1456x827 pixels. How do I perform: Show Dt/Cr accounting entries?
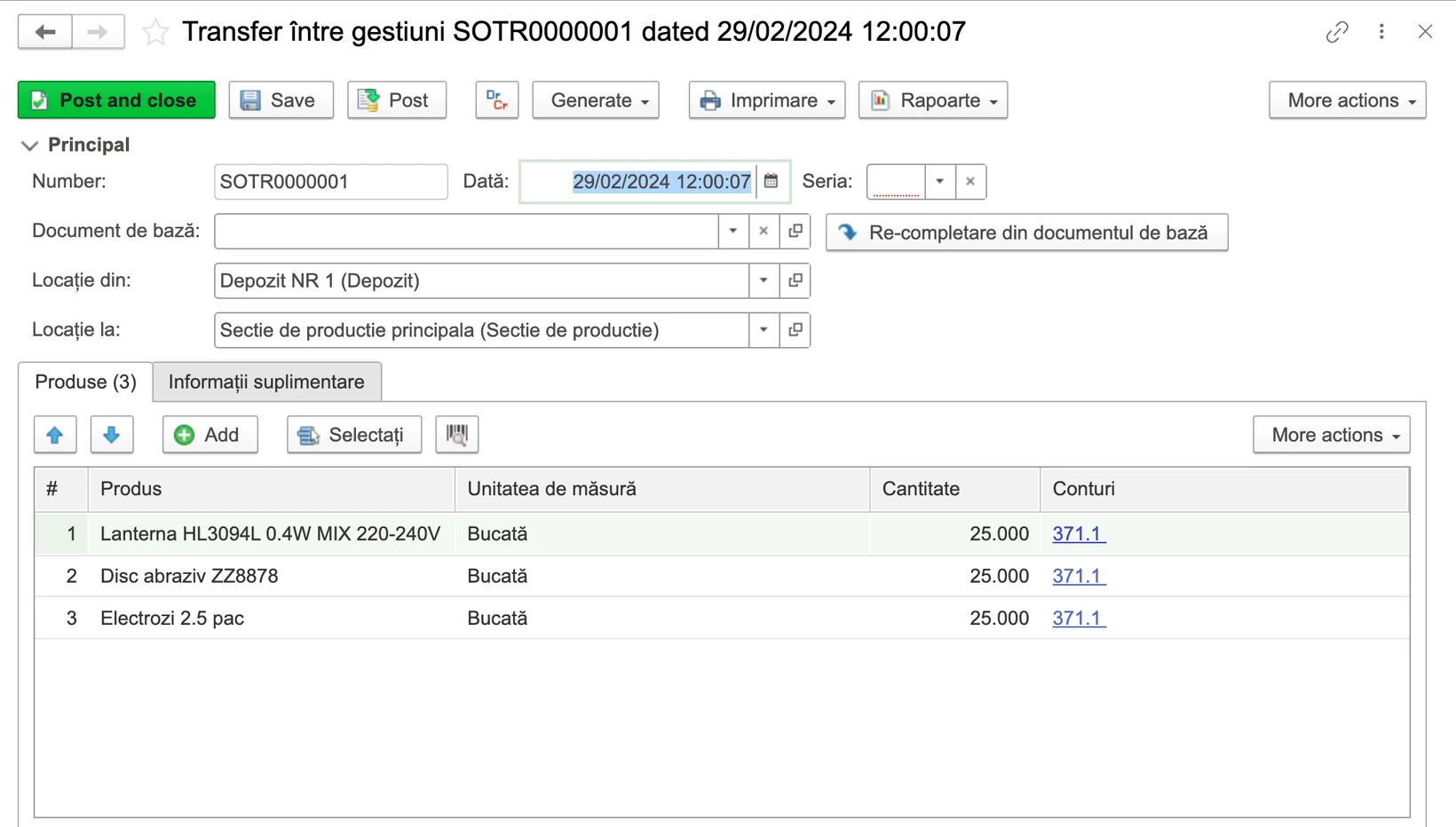(497, 100)
